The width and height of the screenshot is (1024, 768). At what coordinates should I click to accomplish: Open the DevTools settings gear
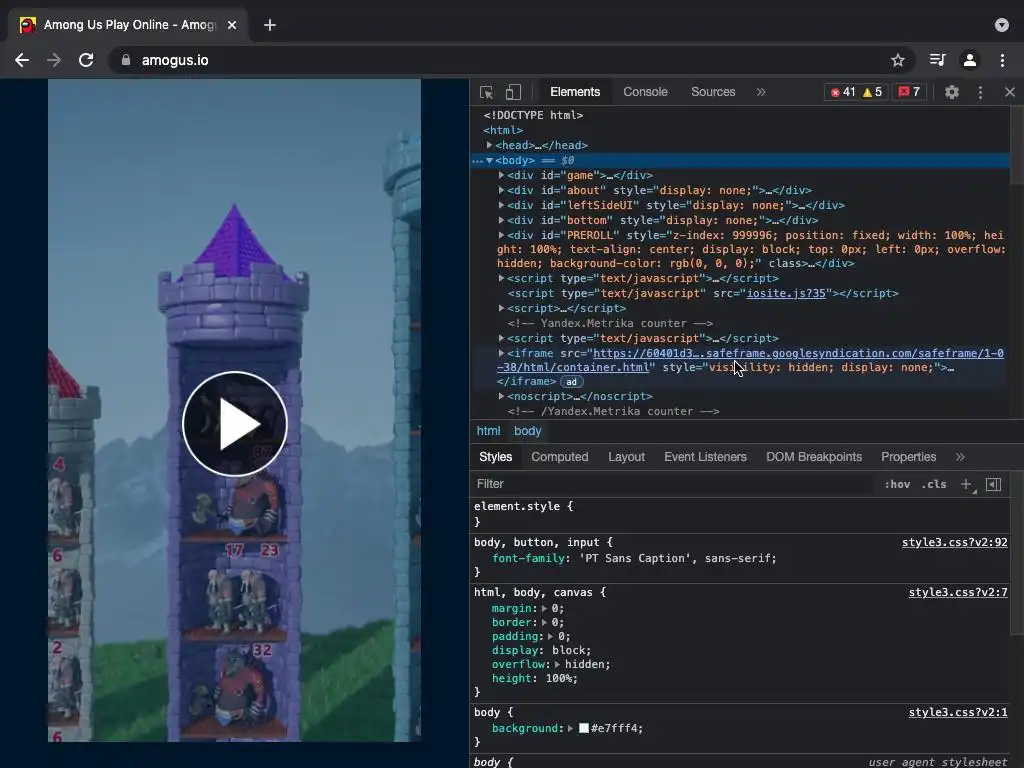[952, 92]
